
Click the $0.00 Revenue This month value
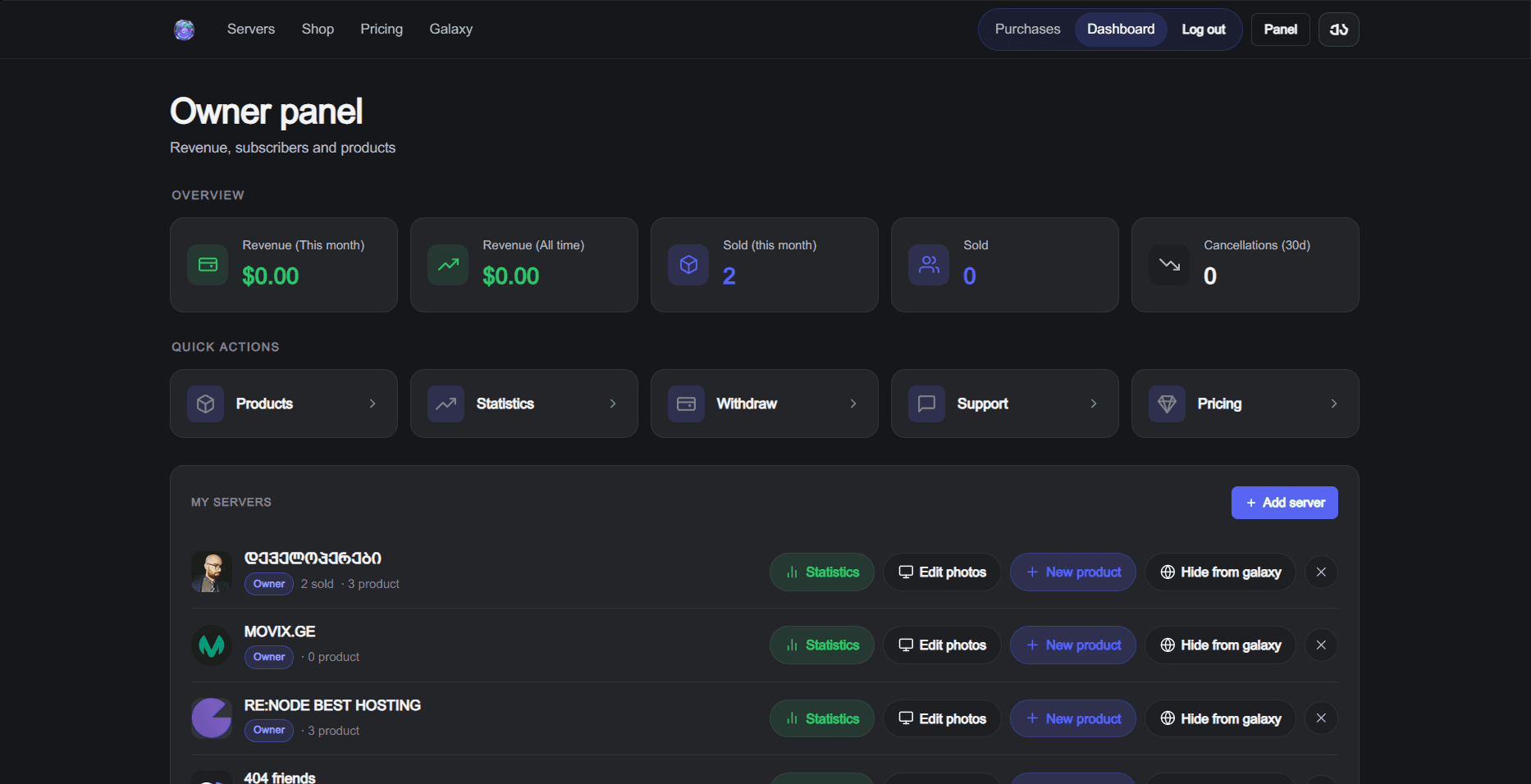[271, 276]
